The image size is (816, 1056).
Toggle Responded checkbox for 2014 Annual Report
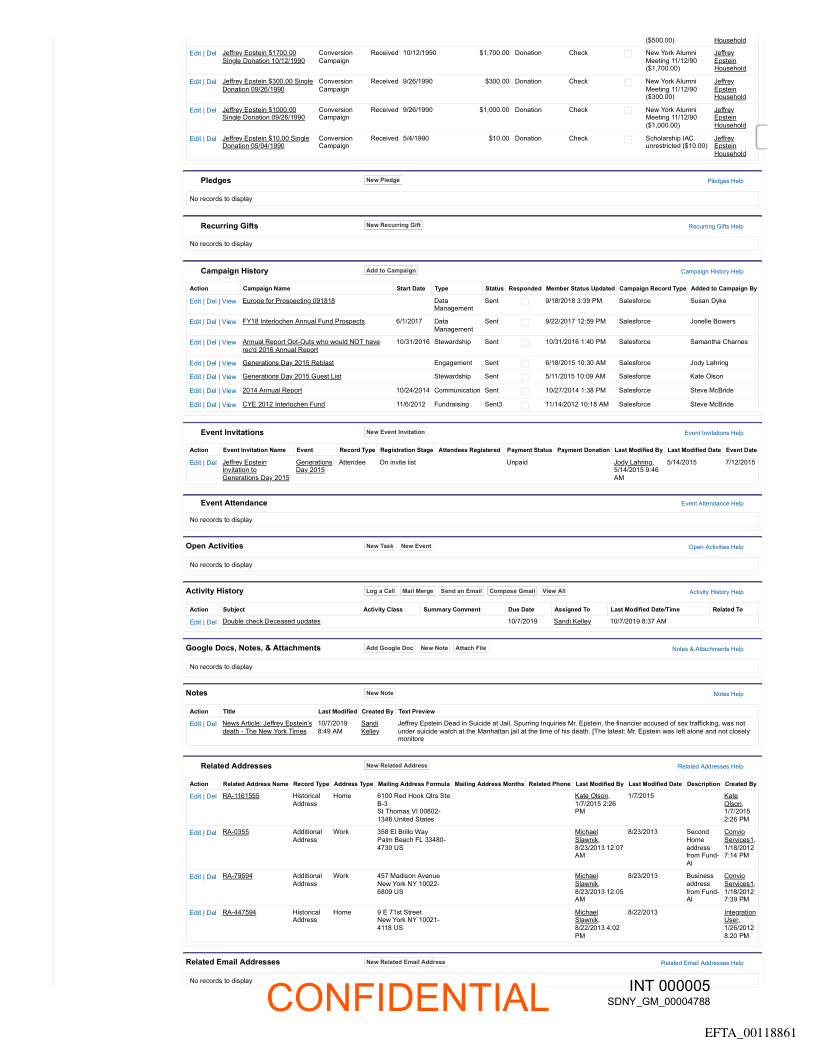525,391
